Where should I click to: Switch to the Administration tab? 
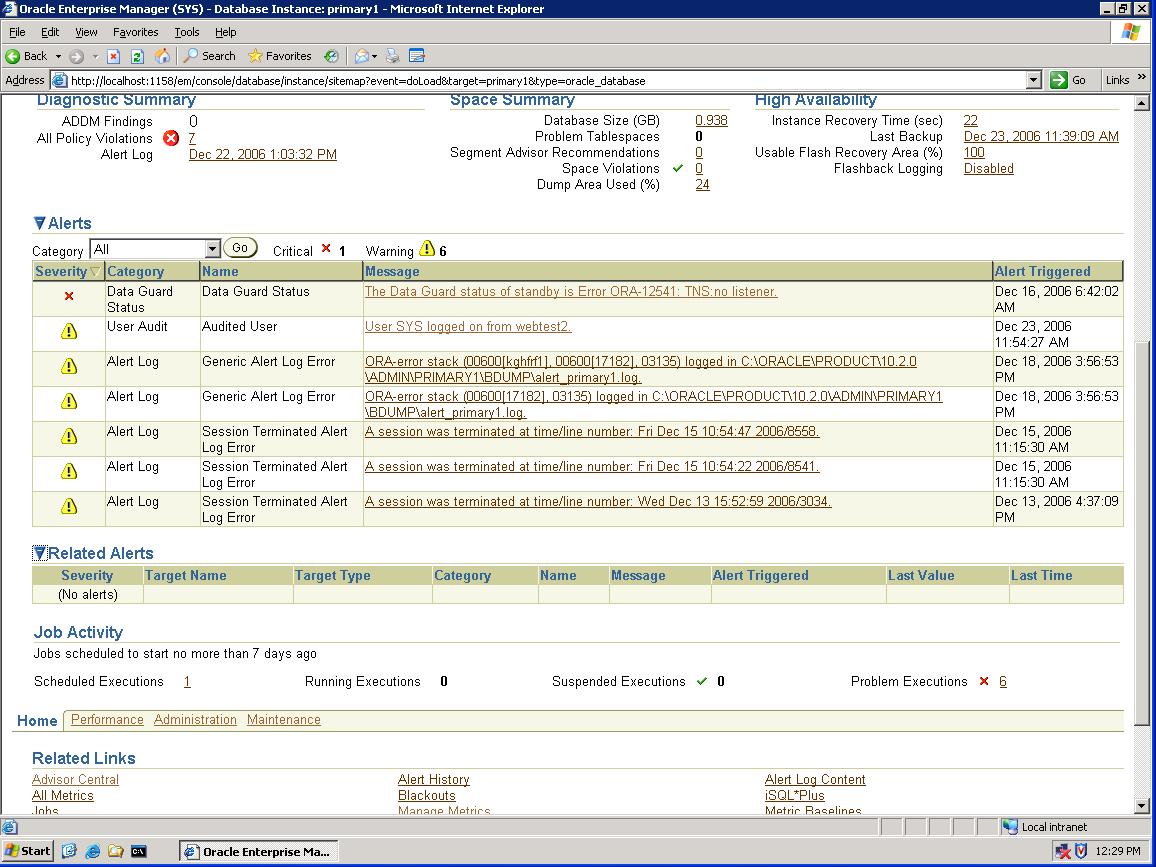[195, 720]
